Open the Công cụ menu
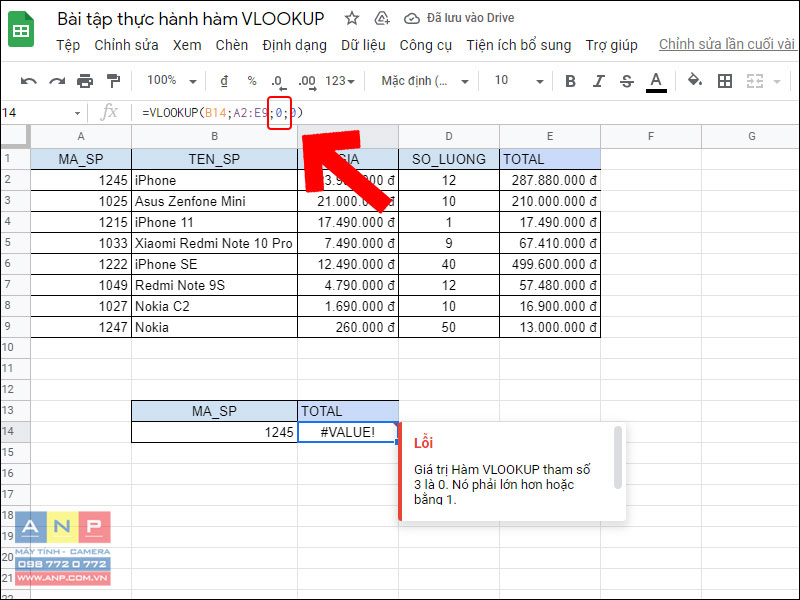800x600 pixels. pyautogui.click(x=426, y=45)
